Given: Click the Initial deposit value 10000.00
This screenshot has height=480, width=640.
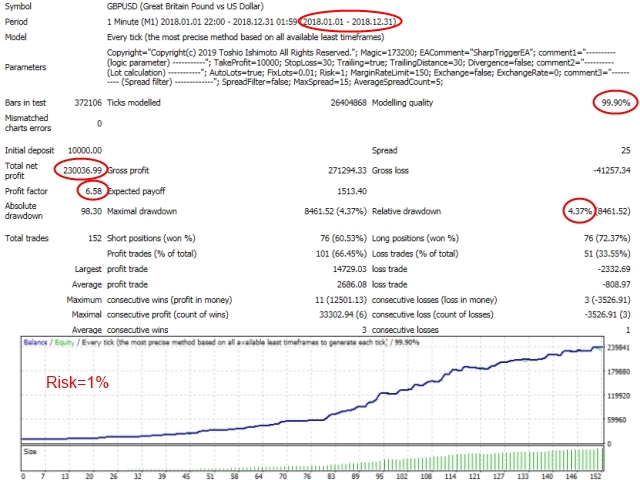Looking at the screenshot, I should pos(85,151).
